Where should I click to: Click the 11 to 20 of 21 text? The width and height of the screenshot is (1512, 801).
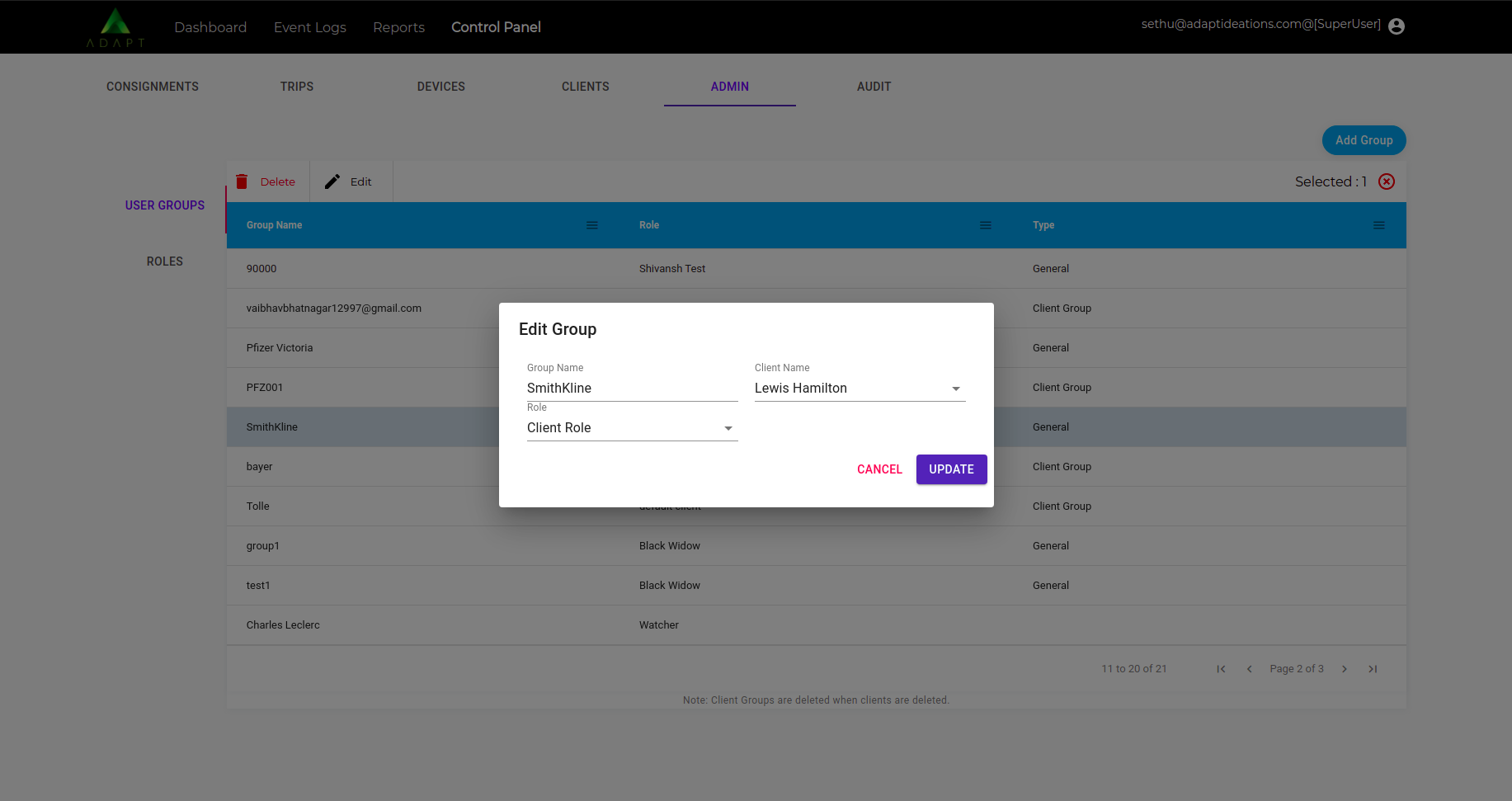click(x=1134, y=669)
